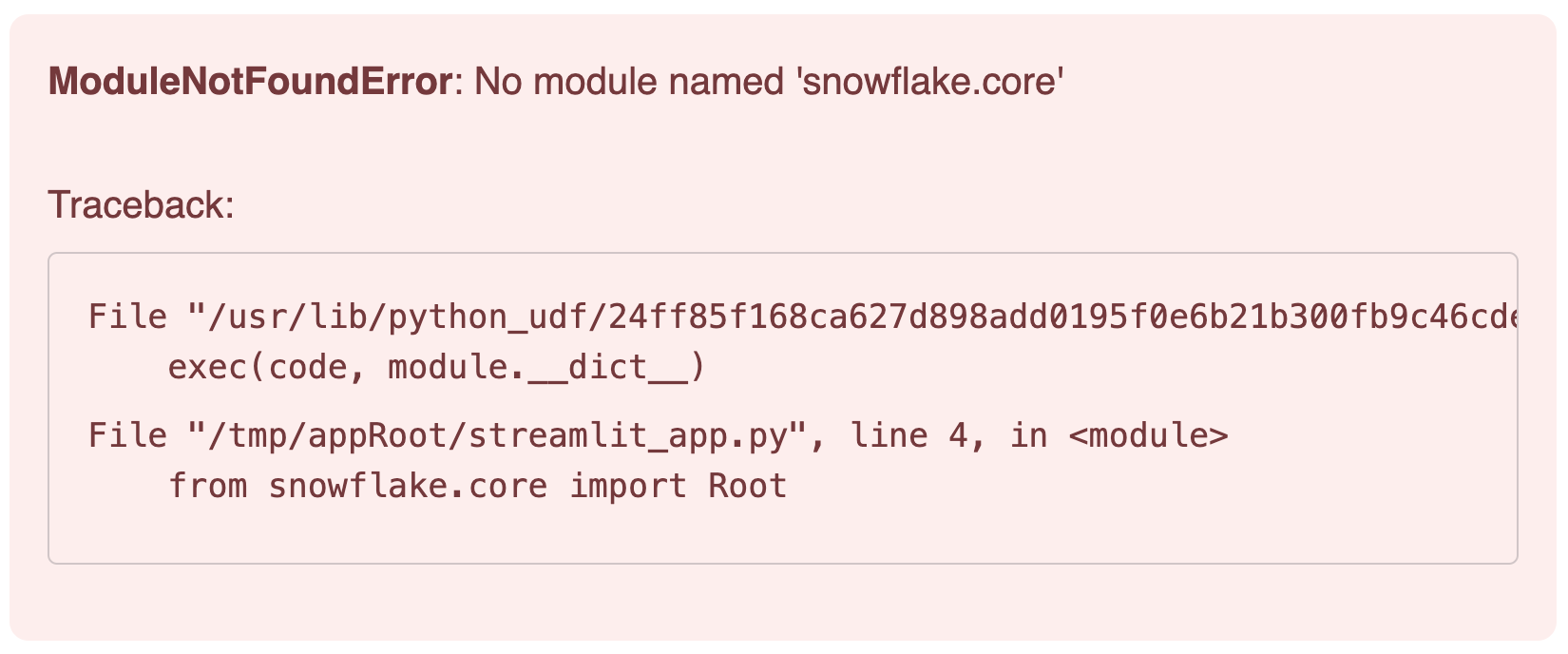Click 'line 4' in the traceback
Viewport: 1568px width, 654px height.
pyautogui.click(x=908, y=435)
